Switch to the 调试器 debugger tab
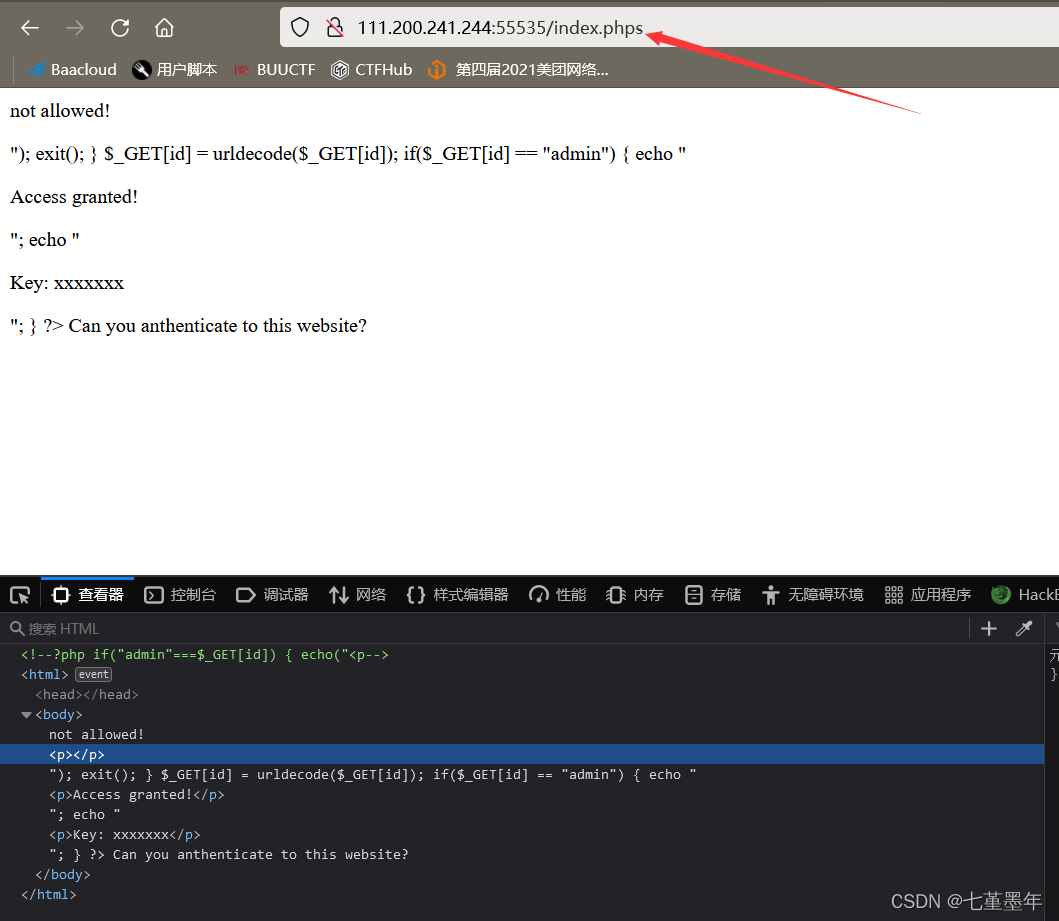 point(272,595)
